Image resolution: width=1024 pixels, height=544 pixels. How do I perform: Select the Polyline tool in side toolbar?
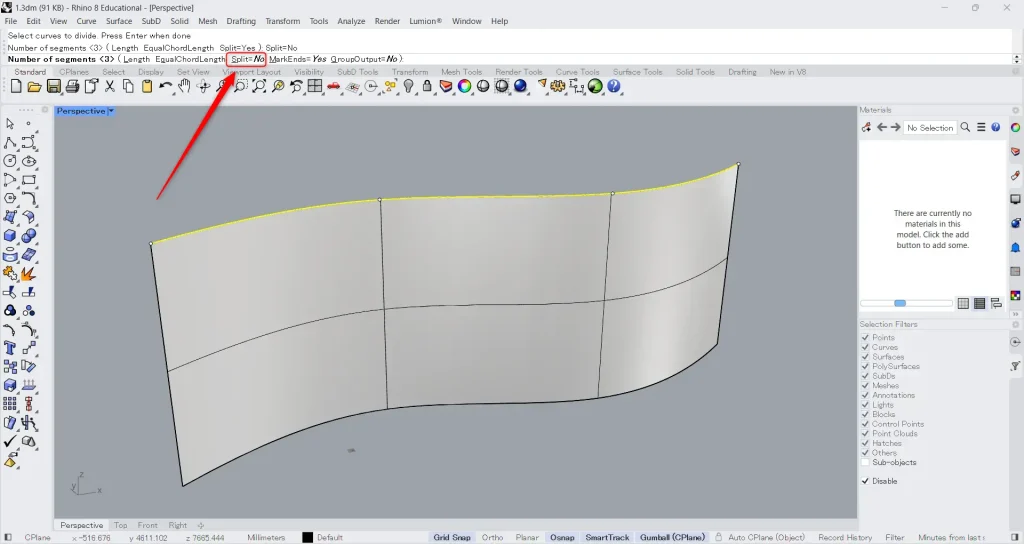10,142
